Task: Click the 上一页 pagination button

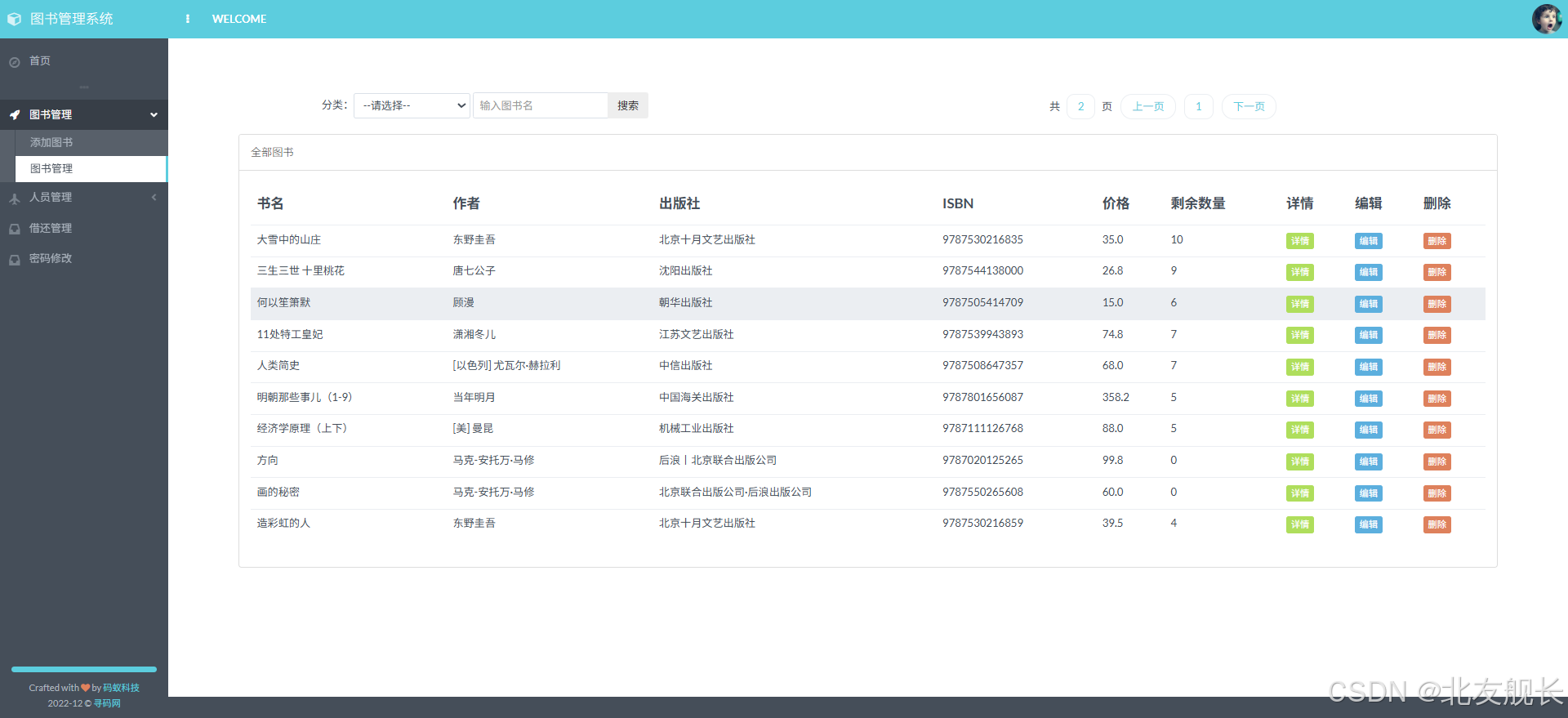Action: [x=1148, y=106]
